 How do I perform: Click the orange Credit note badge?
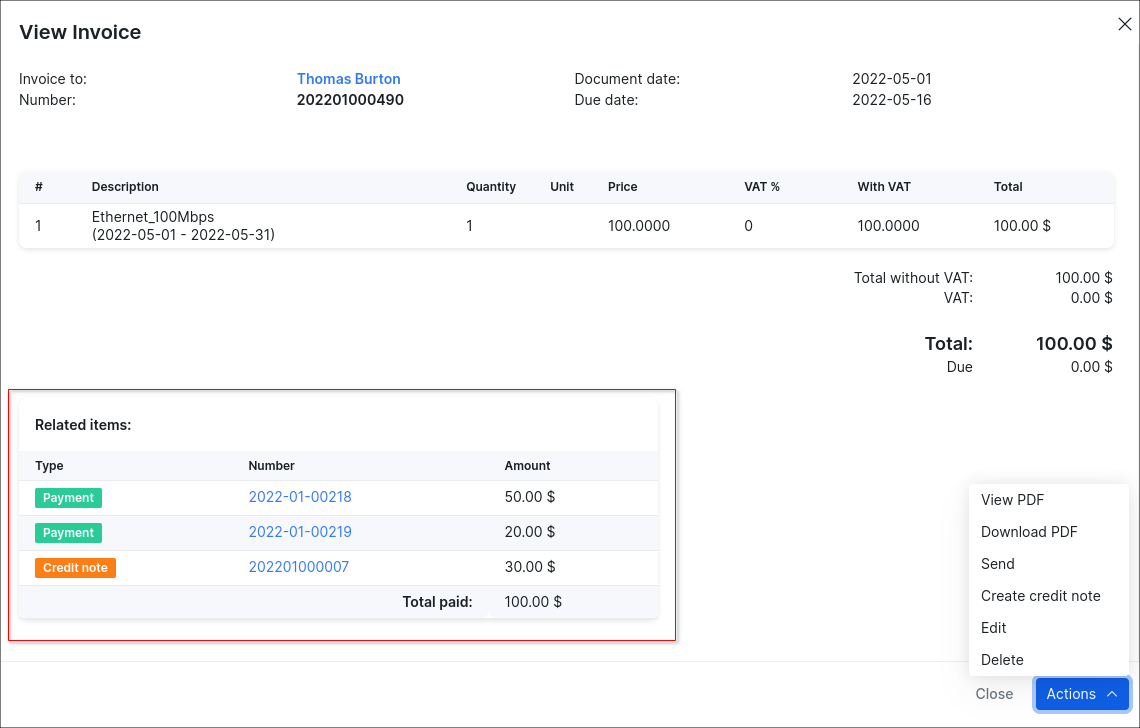point(75,568)
